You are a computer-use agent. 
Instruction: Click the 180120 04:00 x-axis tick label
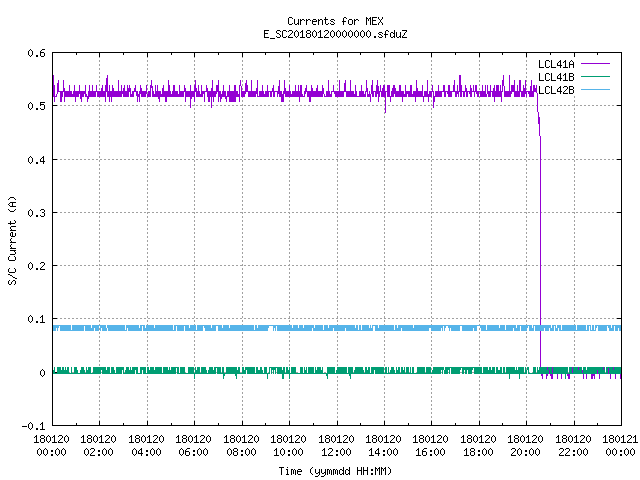146,446
